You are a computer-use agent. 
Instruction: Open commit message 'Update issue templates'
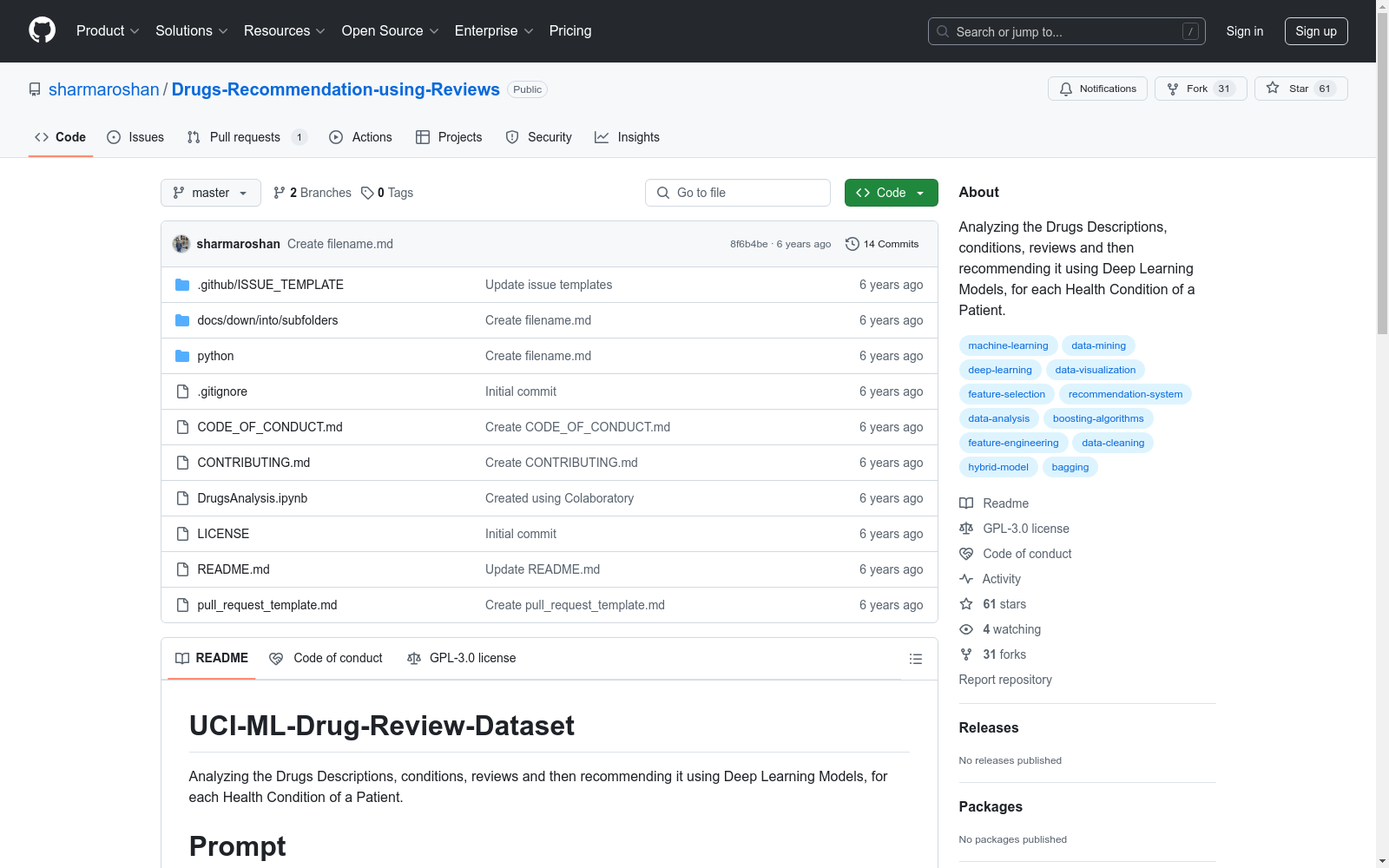coord(549,285)
